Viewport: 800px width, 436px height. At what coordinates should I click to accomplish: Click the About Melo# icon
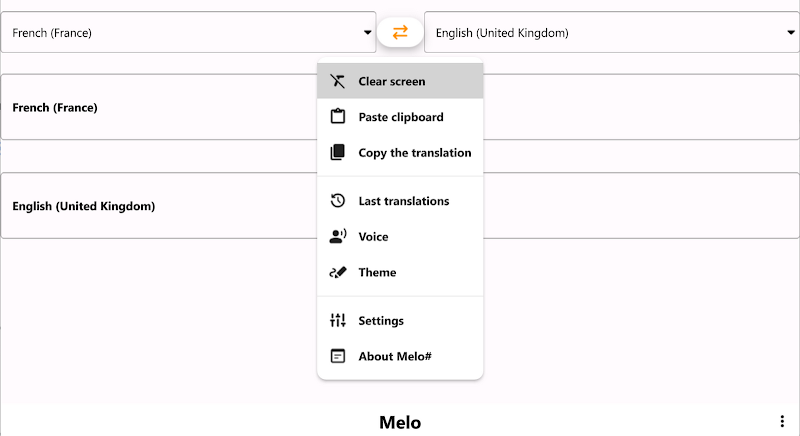tap(338, 357)
